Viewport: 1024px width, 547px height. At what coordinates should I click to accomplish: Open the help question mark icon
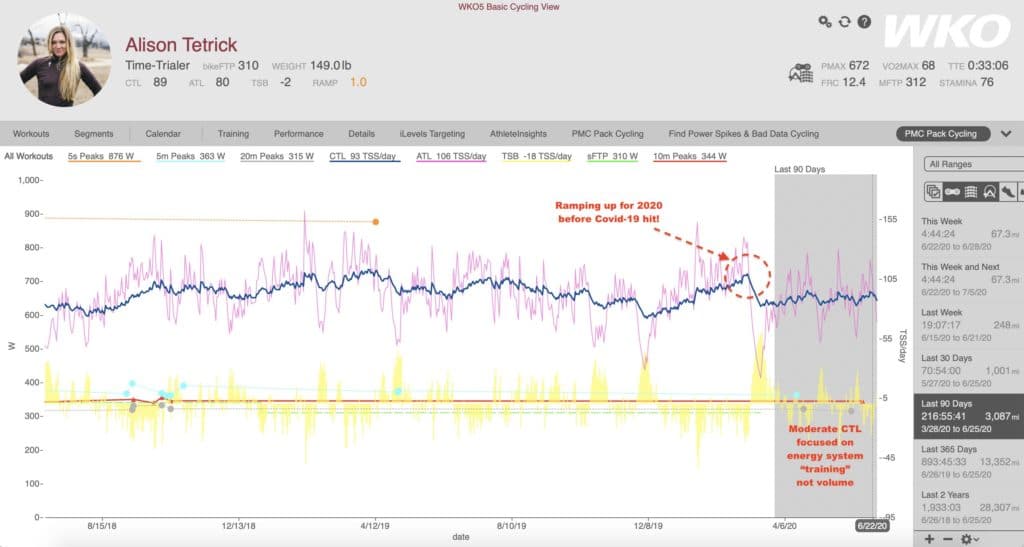(x=864, y=22)
